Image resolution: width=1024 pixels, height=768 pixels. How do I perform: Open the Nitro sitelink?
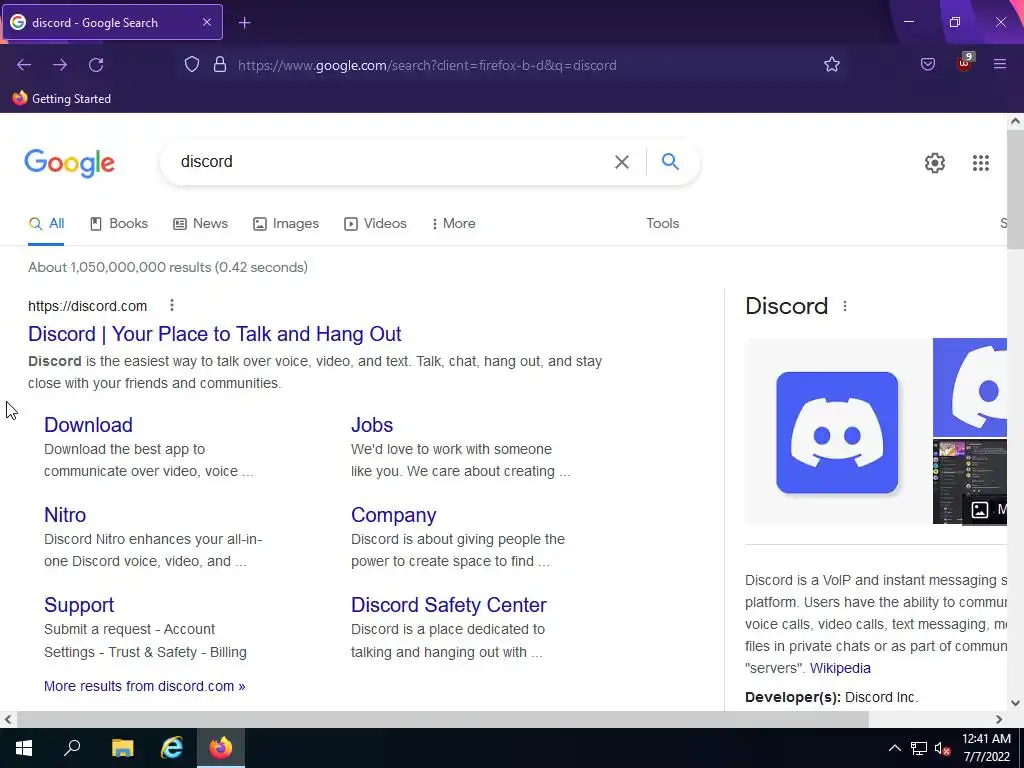tap(65, 515)
